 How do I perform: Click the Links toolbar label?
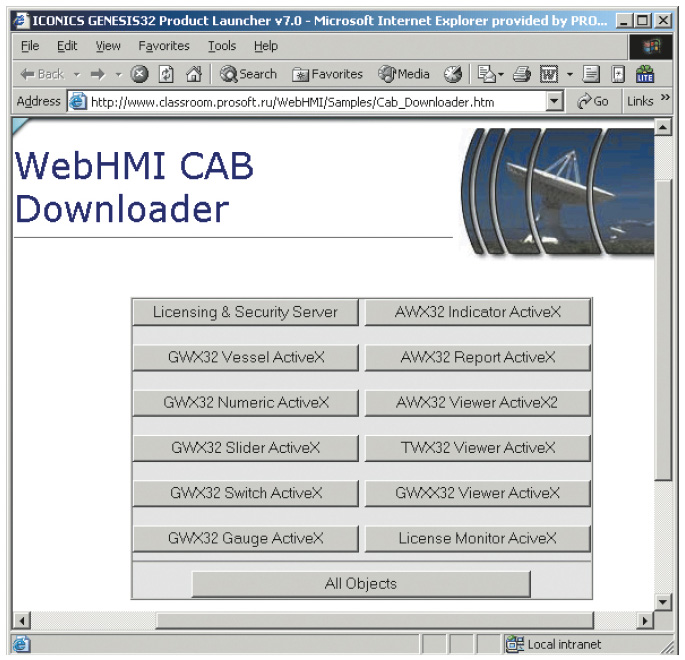(x=640, y=101)
